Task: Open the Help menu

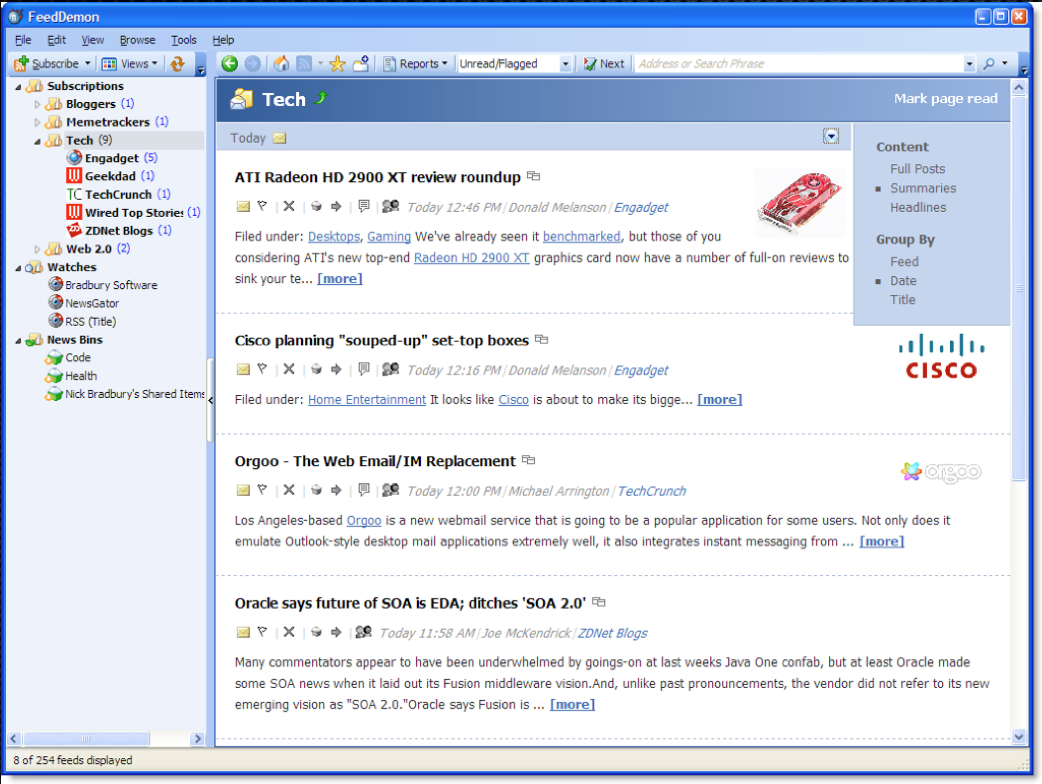Action: click(223, 40)
